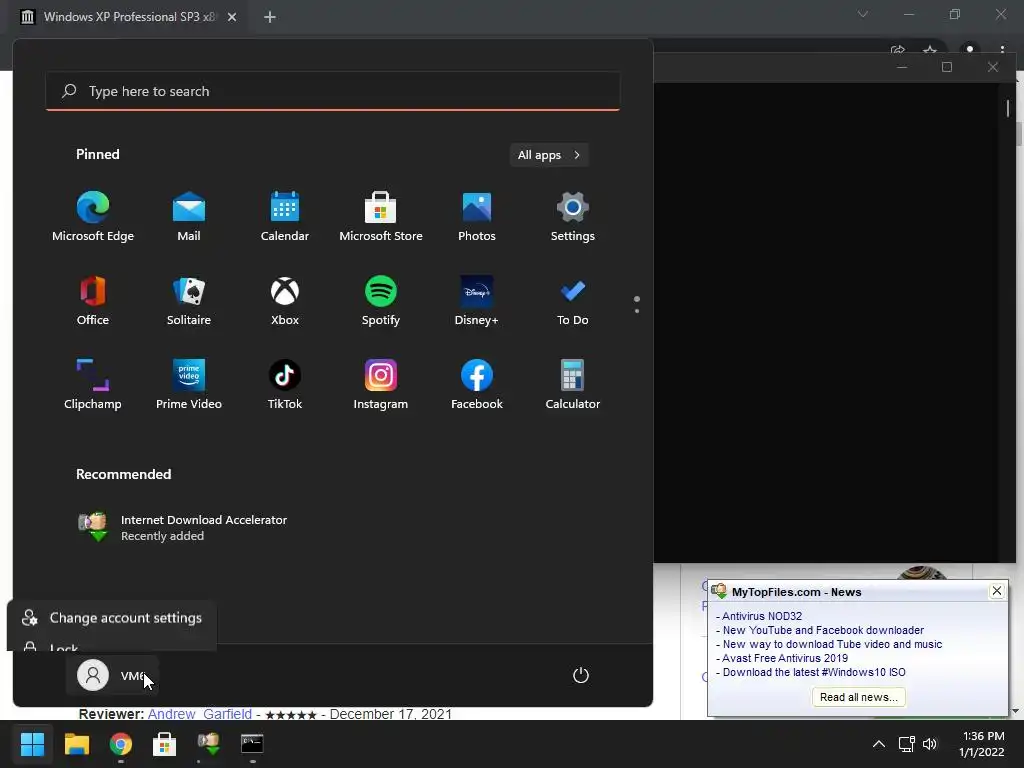Show all apps list

click(549, 155)
